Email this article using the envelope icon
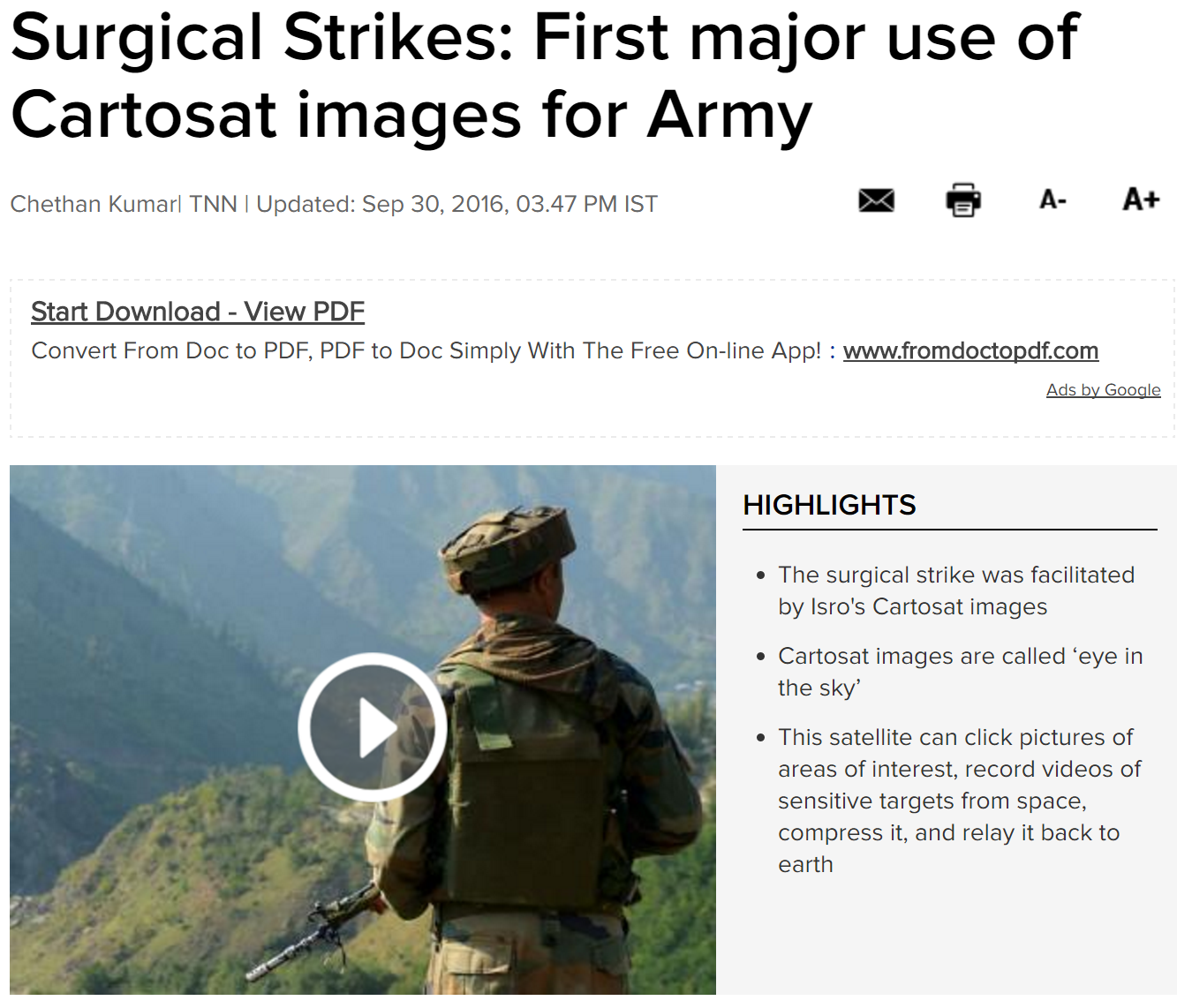This screenshot has height=1008, width=1177. [876, 200]
